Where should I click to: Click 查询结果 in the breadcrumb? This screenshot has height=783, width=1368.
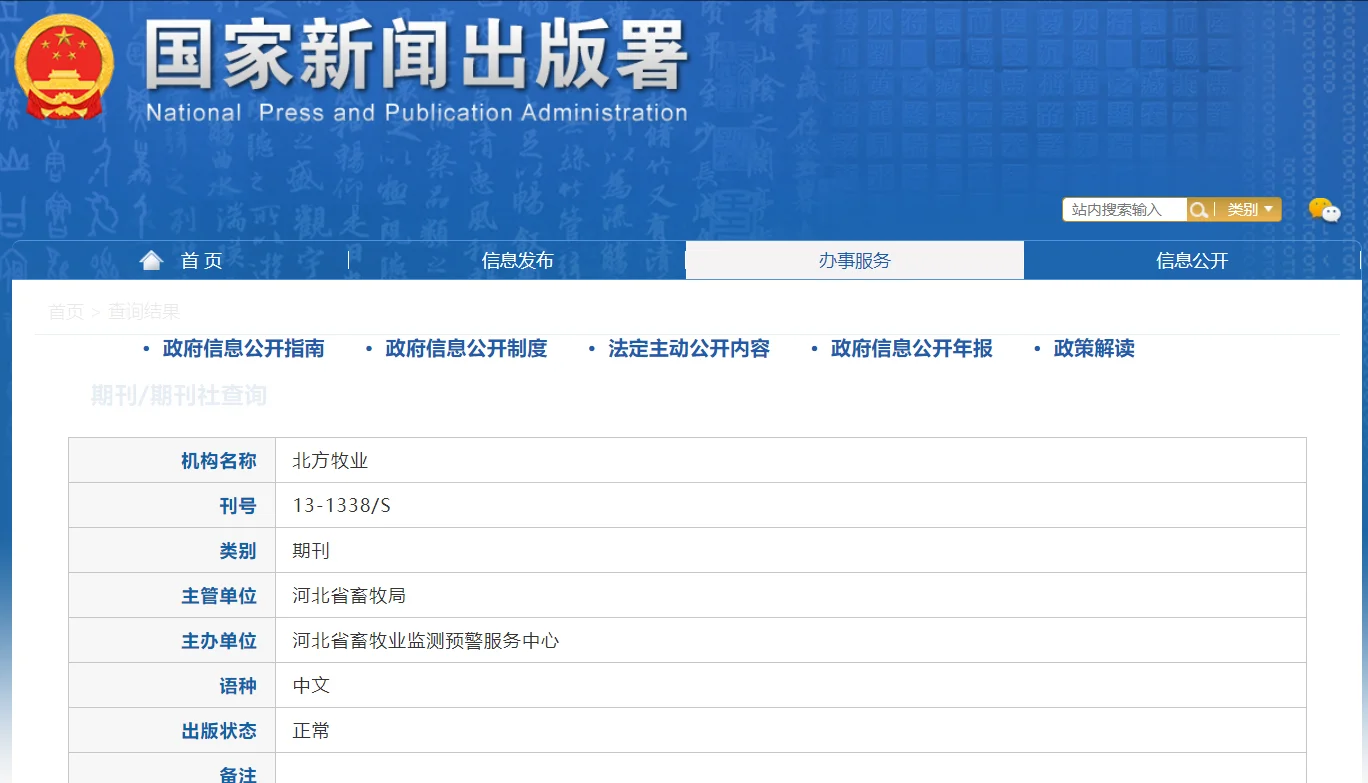tap(145, 311)
